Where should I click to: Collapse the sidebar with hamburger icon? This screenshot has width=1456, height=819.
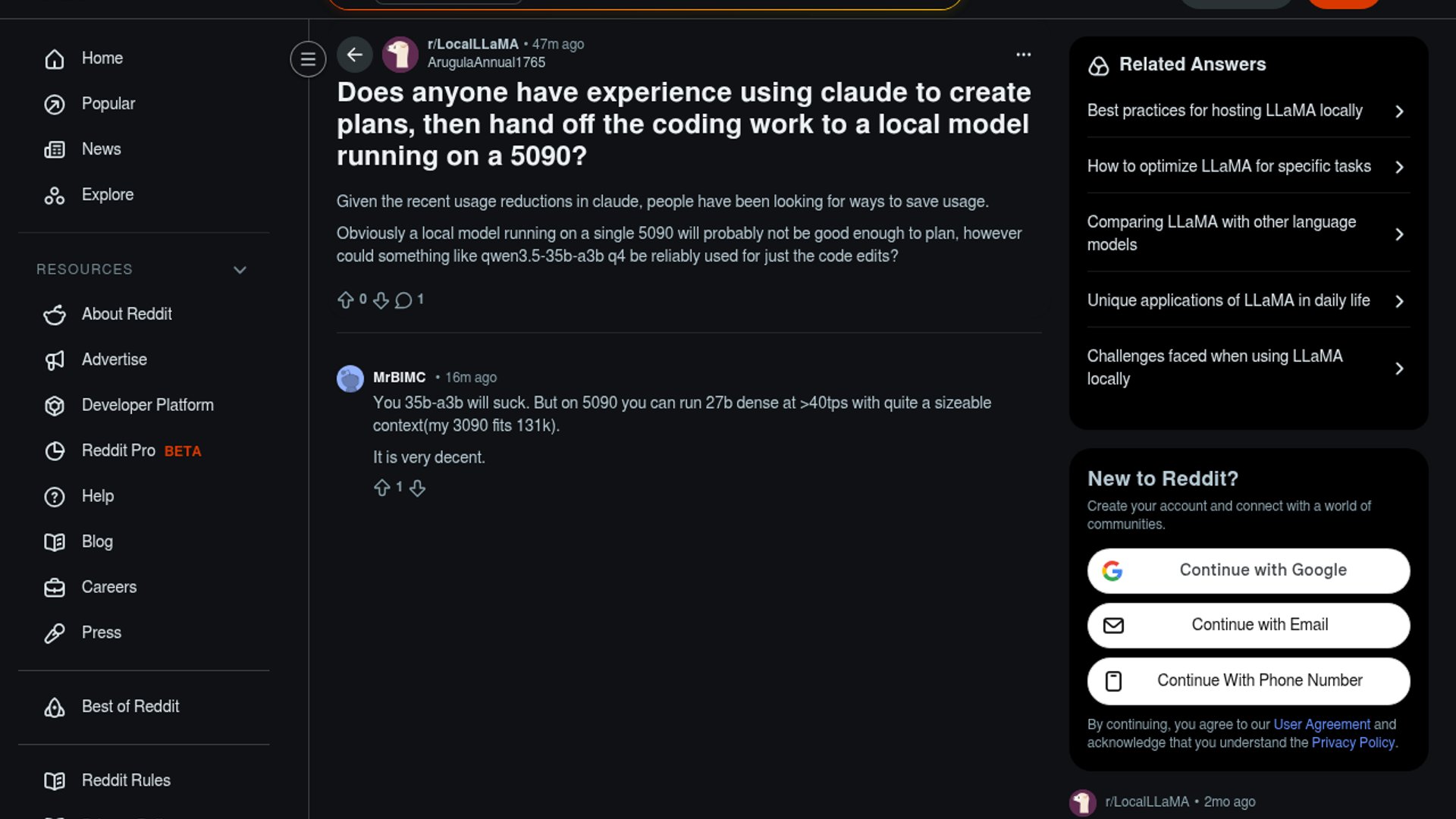click(308, 58)
